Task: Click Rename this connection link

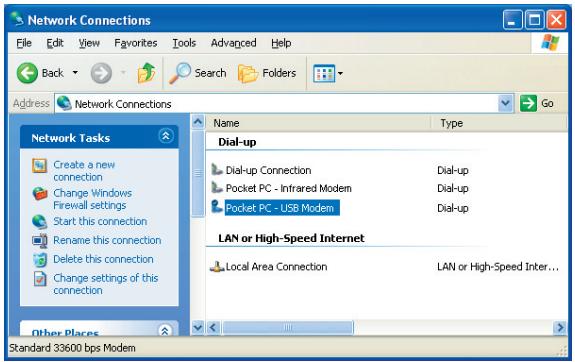Action: (107, 240)
